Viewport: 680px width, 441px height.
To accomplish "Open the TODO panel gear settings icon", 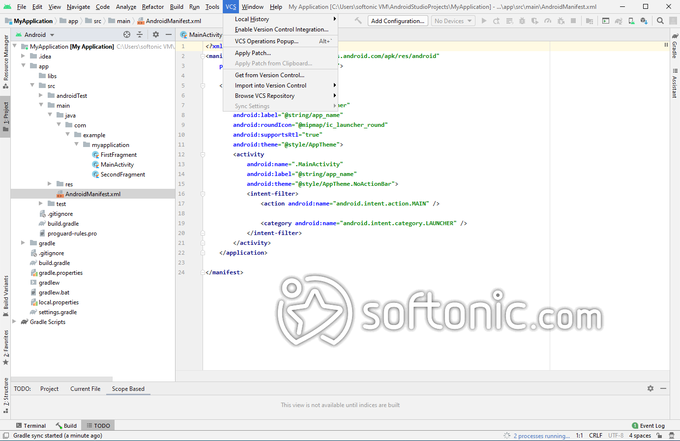I will [651, 389].
